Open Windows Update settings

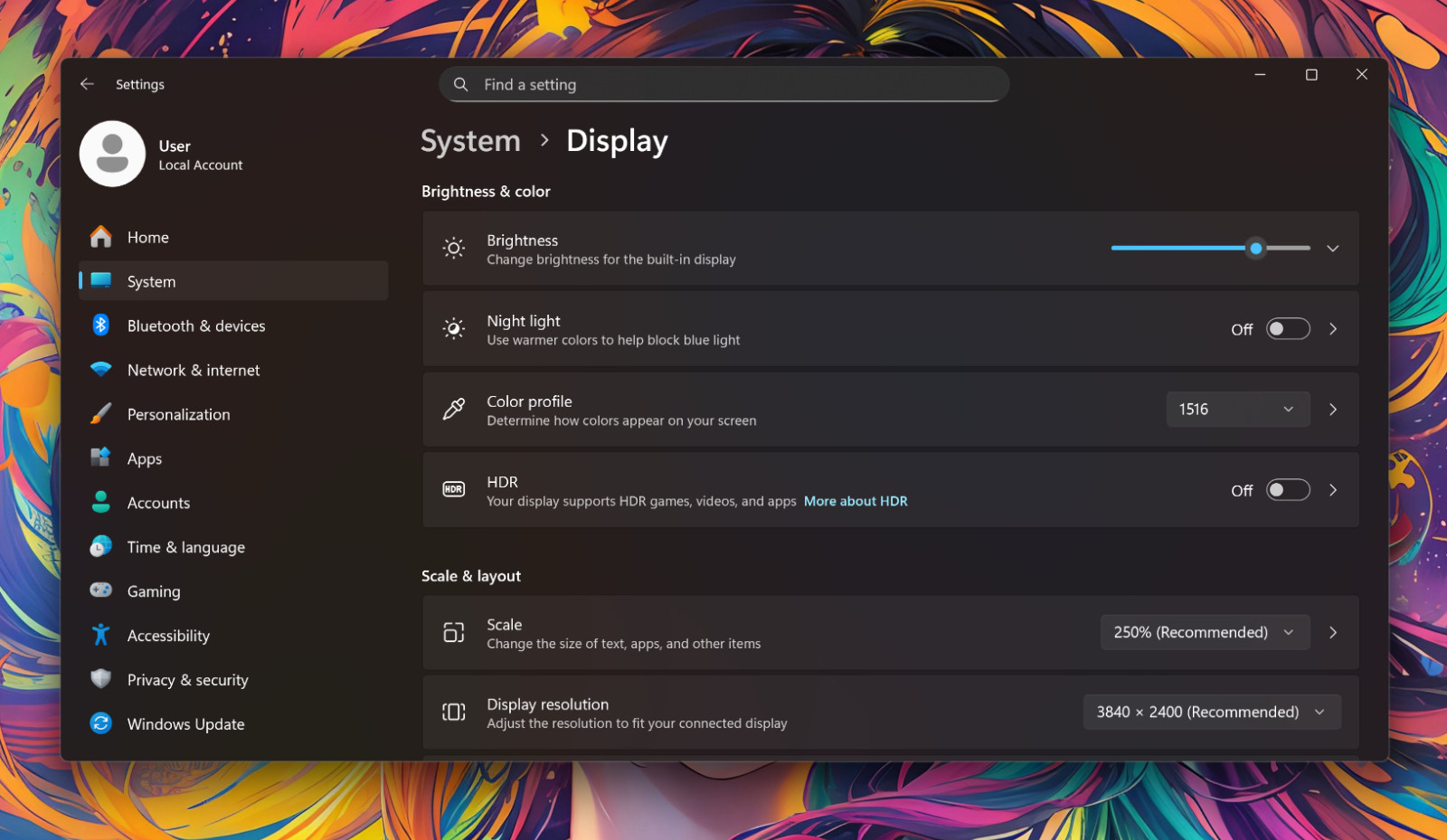tap(233, 724)
